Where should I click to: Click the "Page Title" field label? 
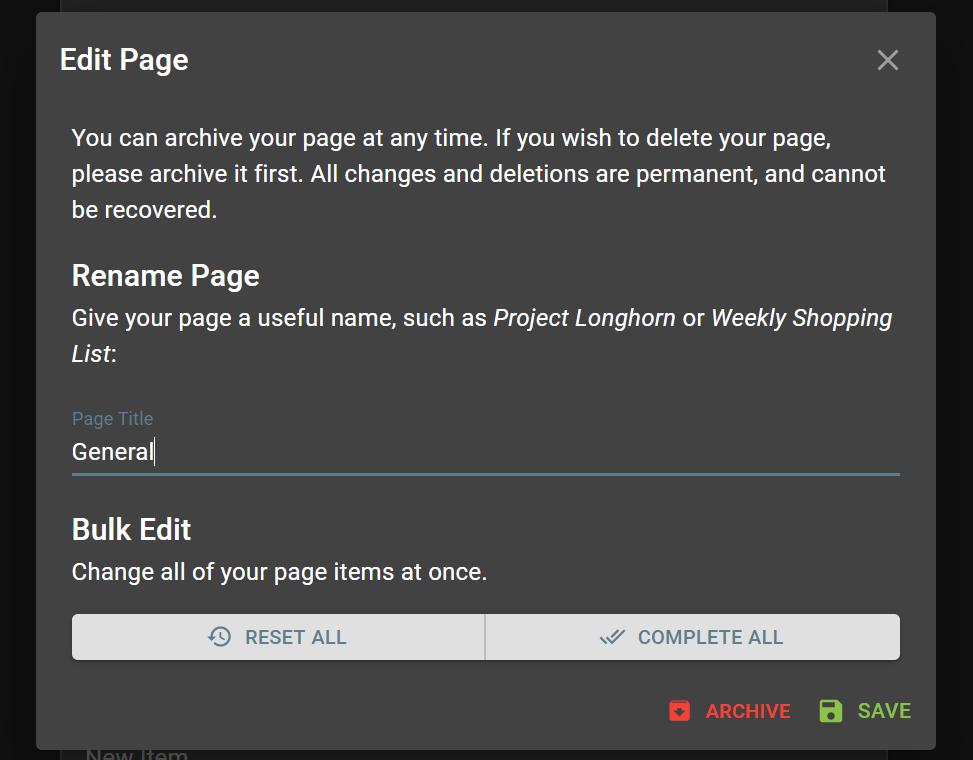(112, 419)
